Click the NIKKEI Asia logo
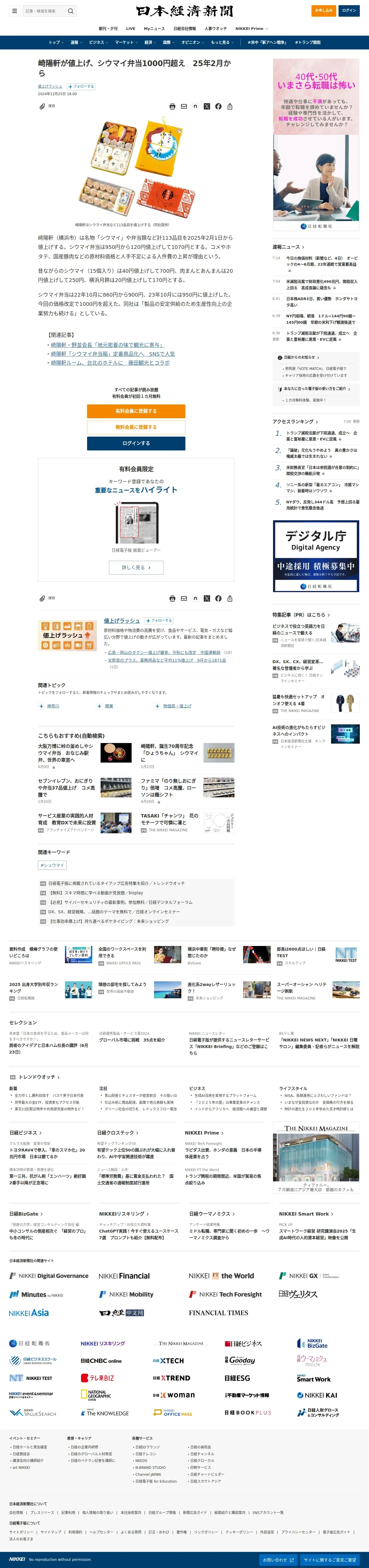 tap(29, 1313)
